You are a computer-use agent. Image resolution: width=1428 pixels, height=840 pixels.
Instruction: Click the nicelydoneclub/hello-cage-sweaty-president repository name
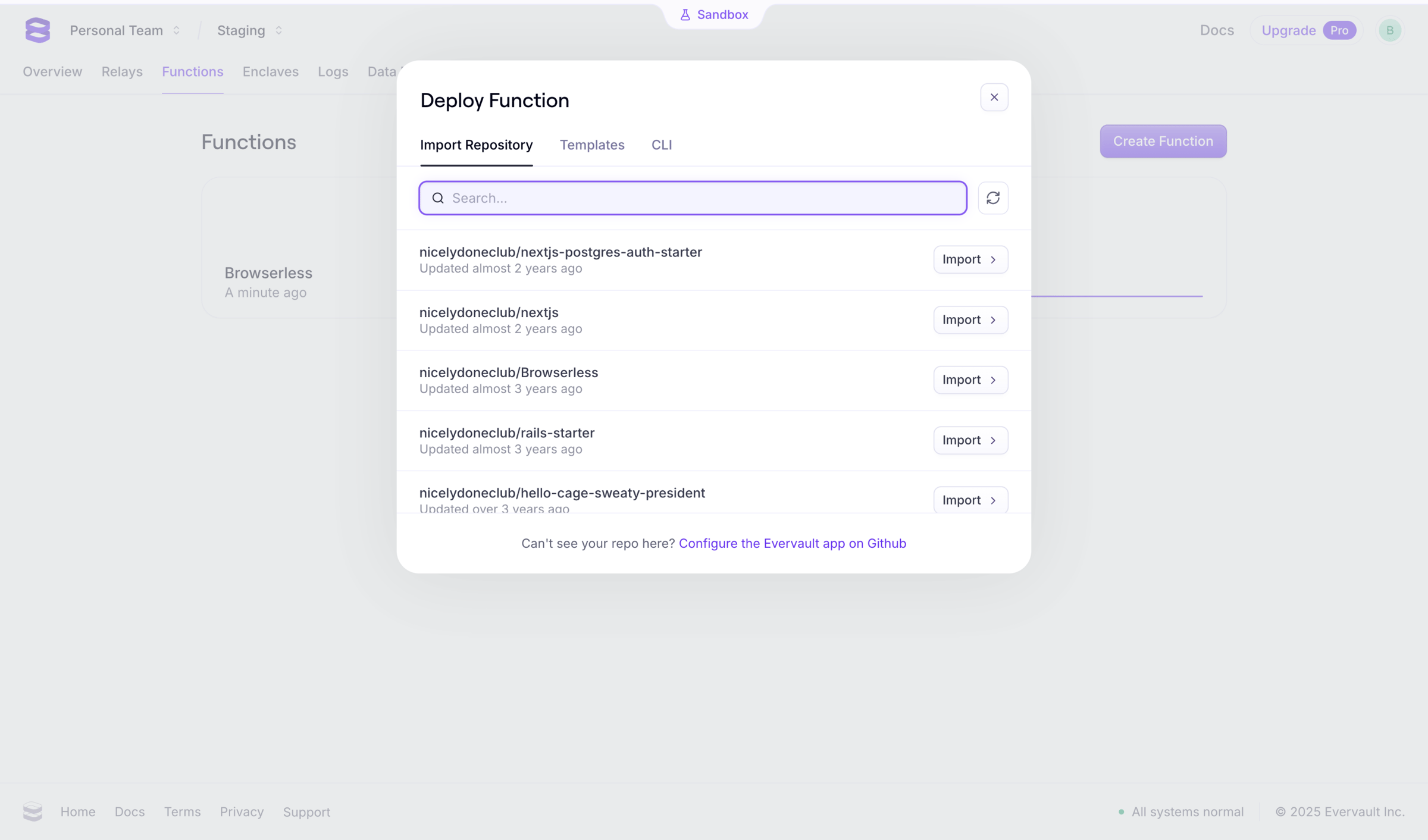coord(562,493)
